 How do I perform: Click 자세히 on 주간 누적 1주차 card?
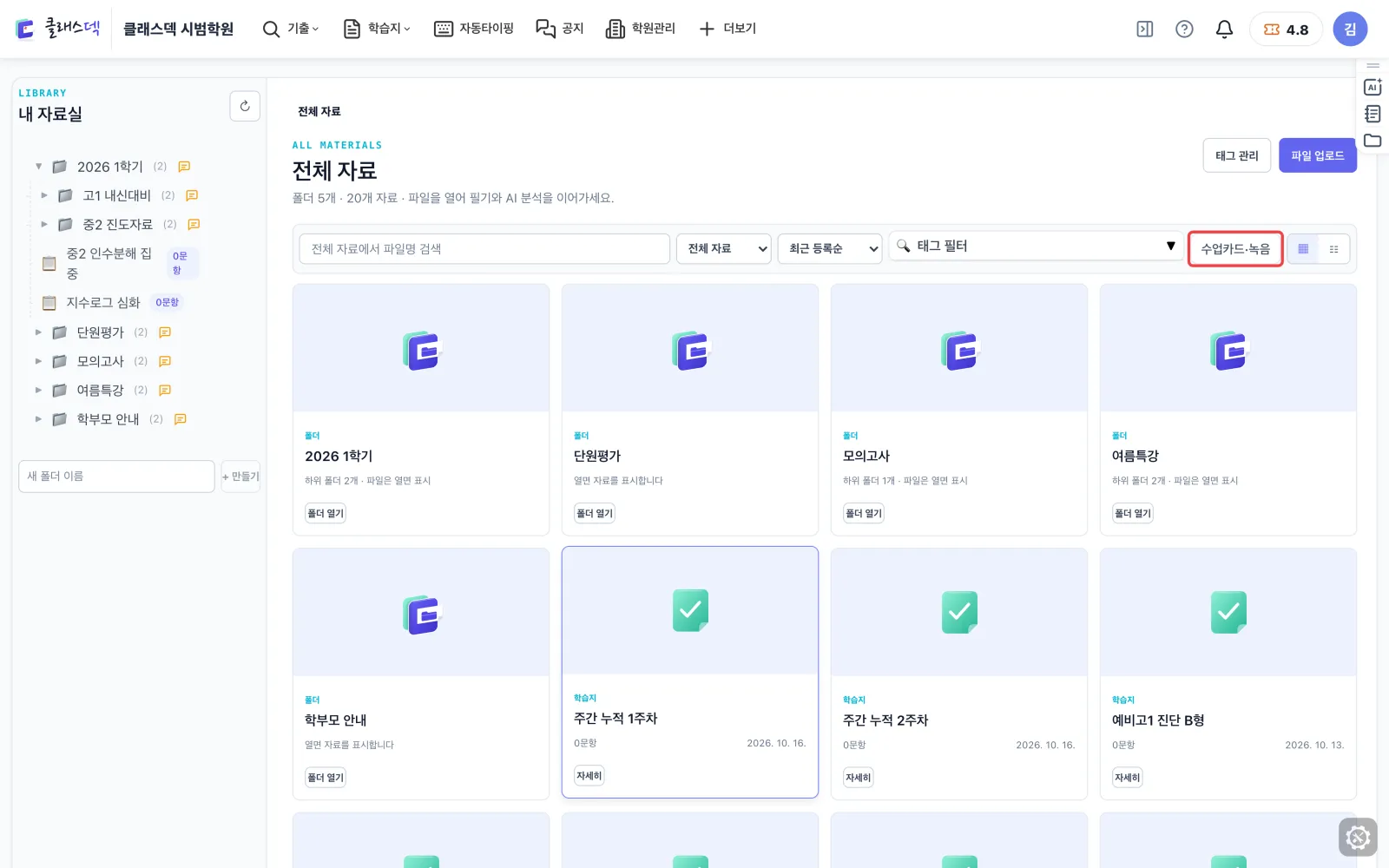coord(589,776)
